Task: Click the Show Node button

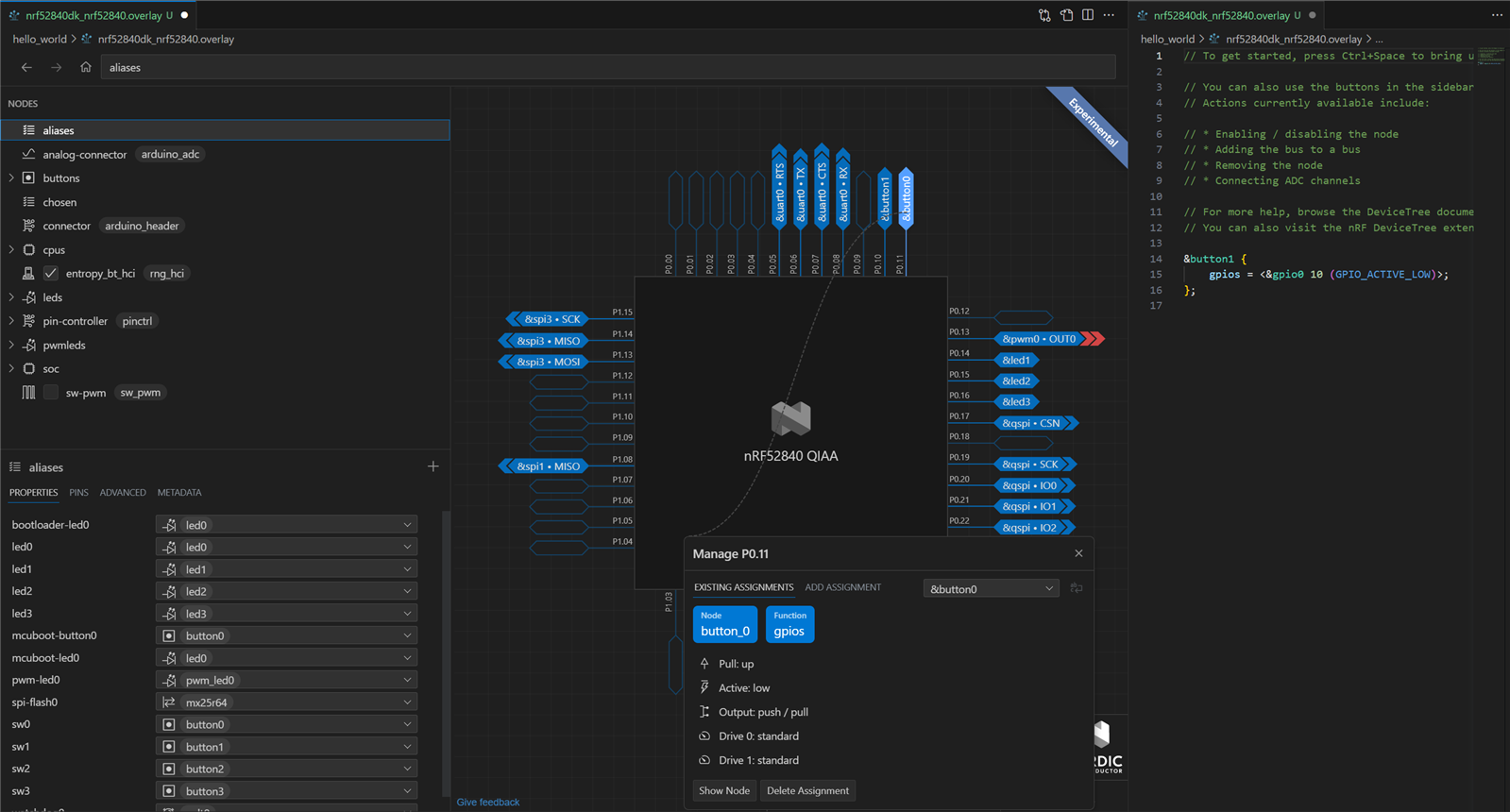Action: (x=724, y=791)
